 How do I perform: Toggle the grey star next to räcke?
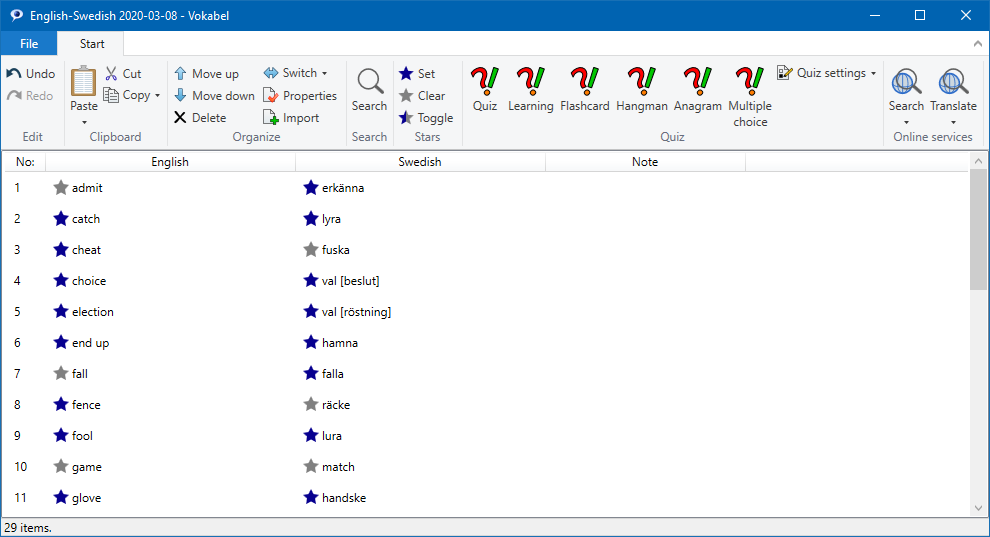[x=311, y=404]
